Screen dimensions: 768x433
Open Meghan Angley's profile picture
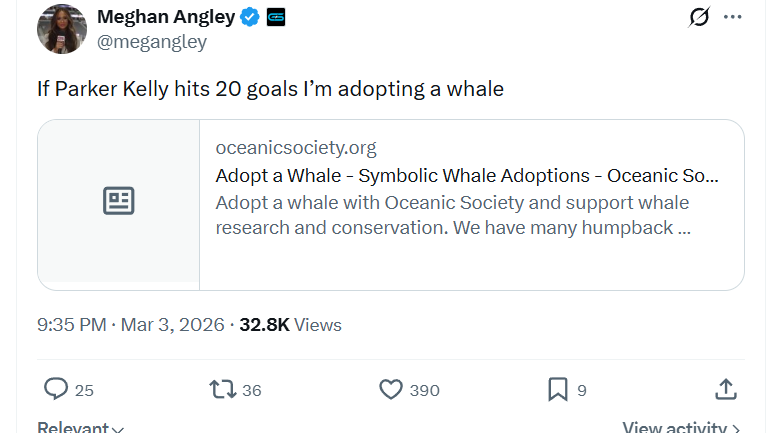[x=62, y=29]
